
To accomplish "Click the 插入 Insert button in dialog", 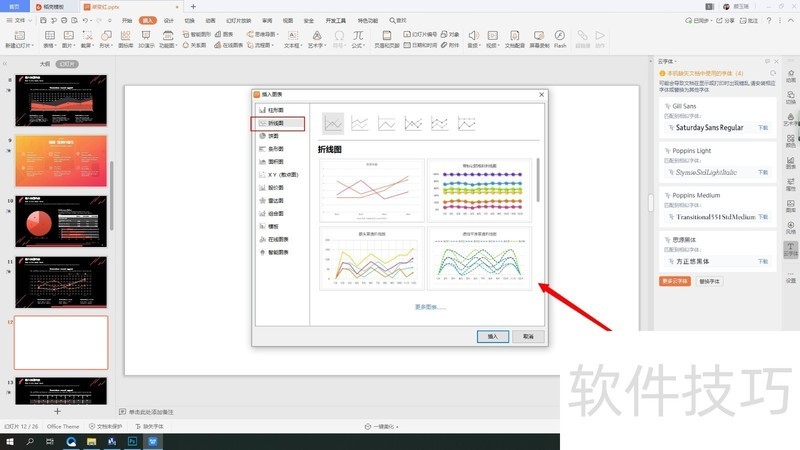I will click(493, 337).
